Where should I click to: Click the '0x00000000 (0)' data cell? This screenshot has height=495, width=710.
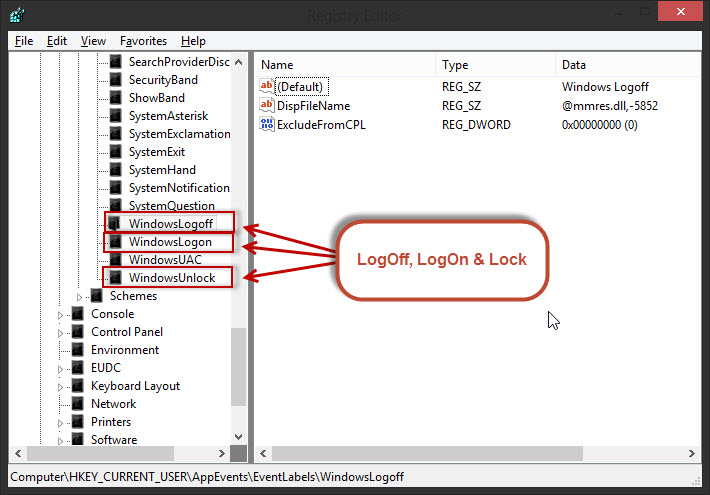click(600, 125)
